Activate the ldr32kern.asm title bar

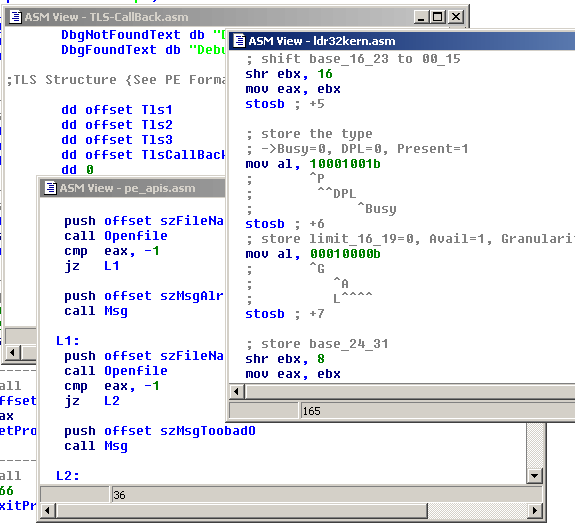[x=402, y=40]
